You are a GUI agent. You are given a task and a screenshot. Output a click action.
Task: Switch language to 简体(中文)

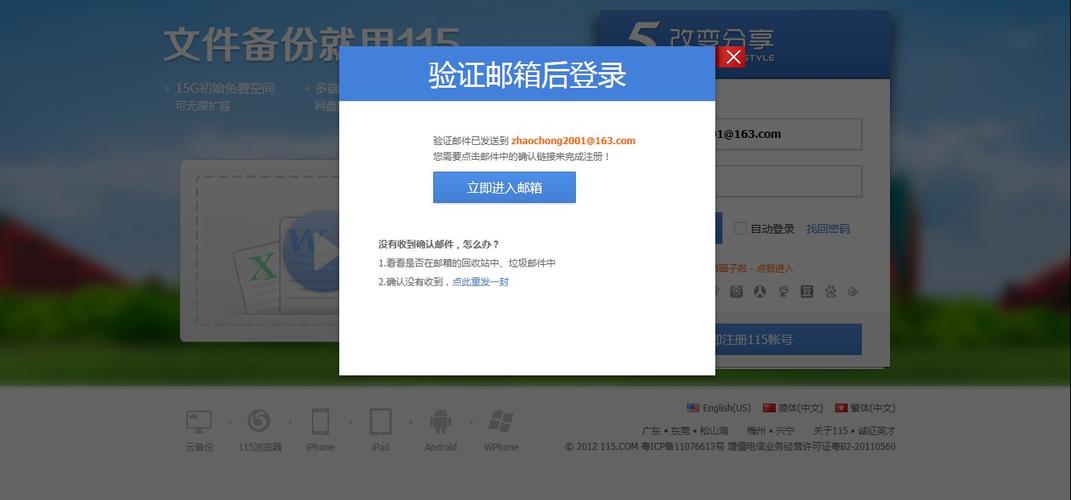pos(793,408)
